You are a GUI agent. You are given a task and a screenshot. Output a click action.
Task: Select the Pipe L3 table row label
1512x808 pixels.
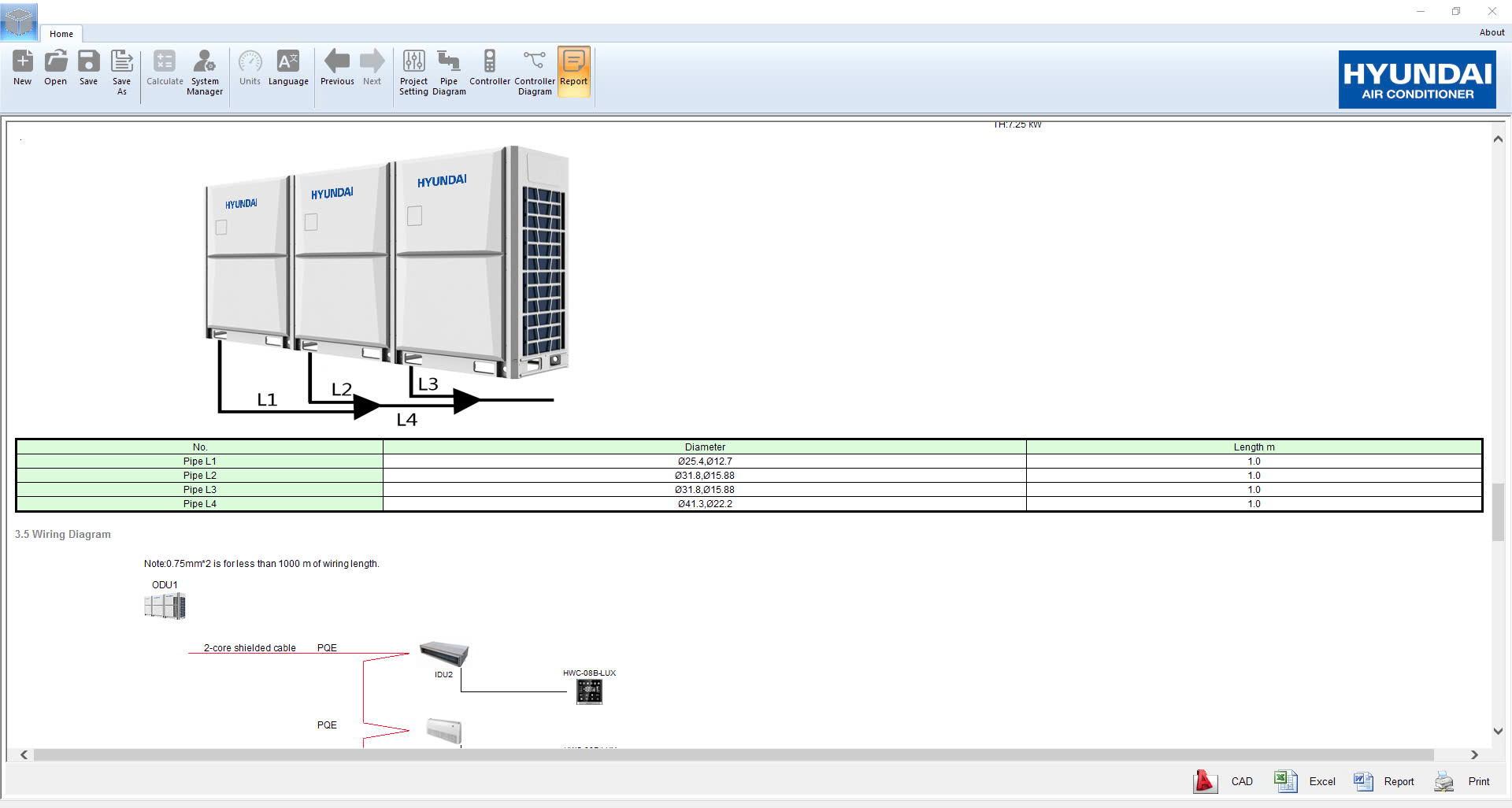pos(199,490)
